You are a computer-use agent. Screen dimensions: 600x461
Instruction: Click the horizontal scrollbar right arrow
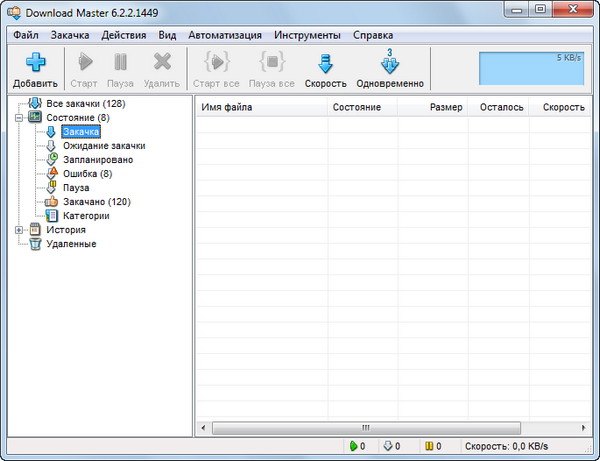point(587,427)
